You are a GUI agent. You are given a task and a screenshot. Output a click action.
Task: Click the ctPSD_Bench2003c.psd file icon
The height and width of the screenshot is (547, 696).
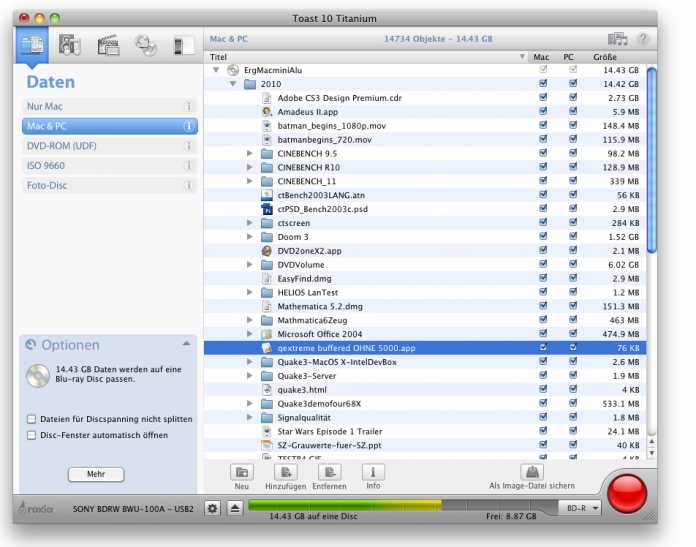pyautogui.click(x=267, y=209)
